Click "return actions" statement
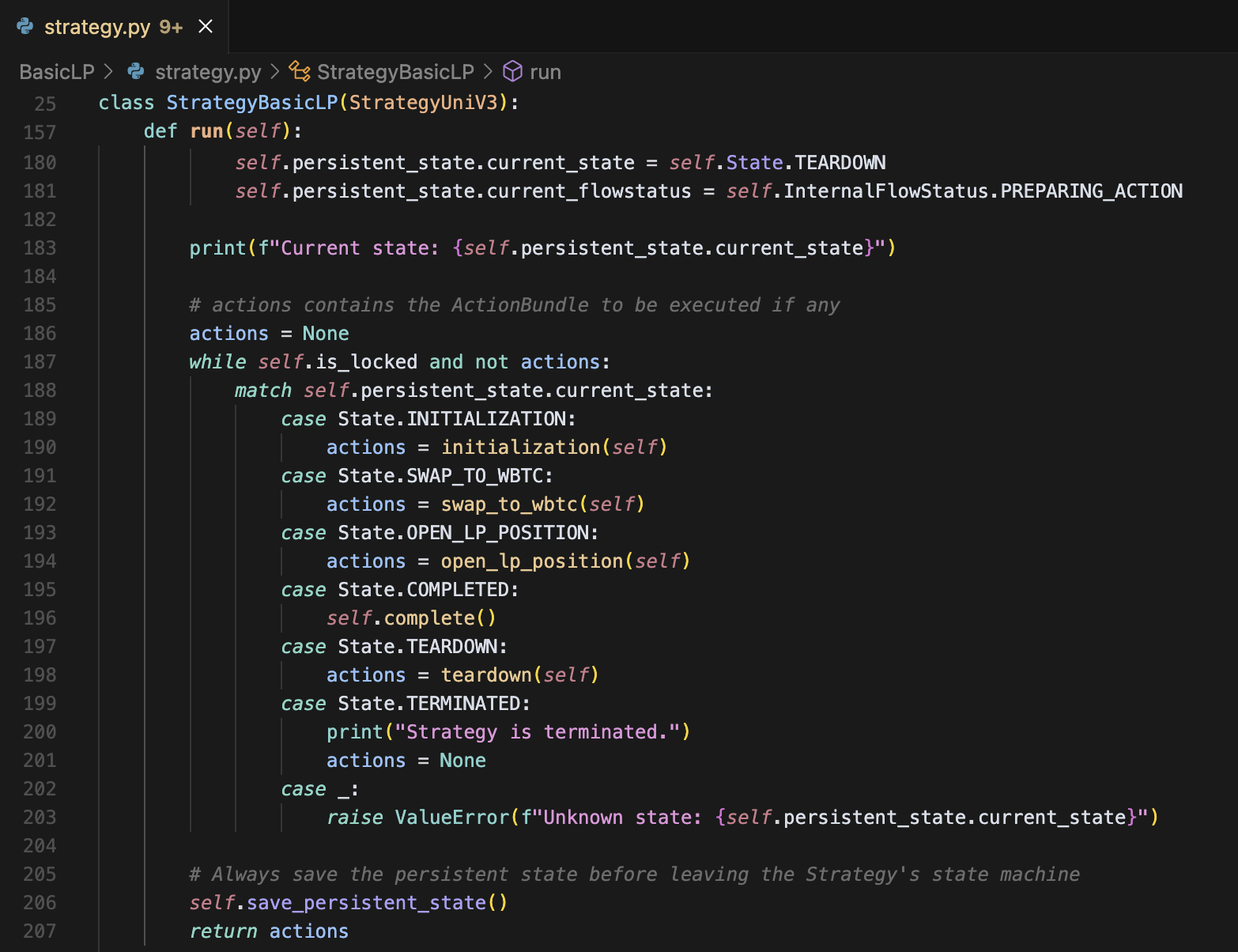Viewport: 1238px width, 952px height. [270, 931]
